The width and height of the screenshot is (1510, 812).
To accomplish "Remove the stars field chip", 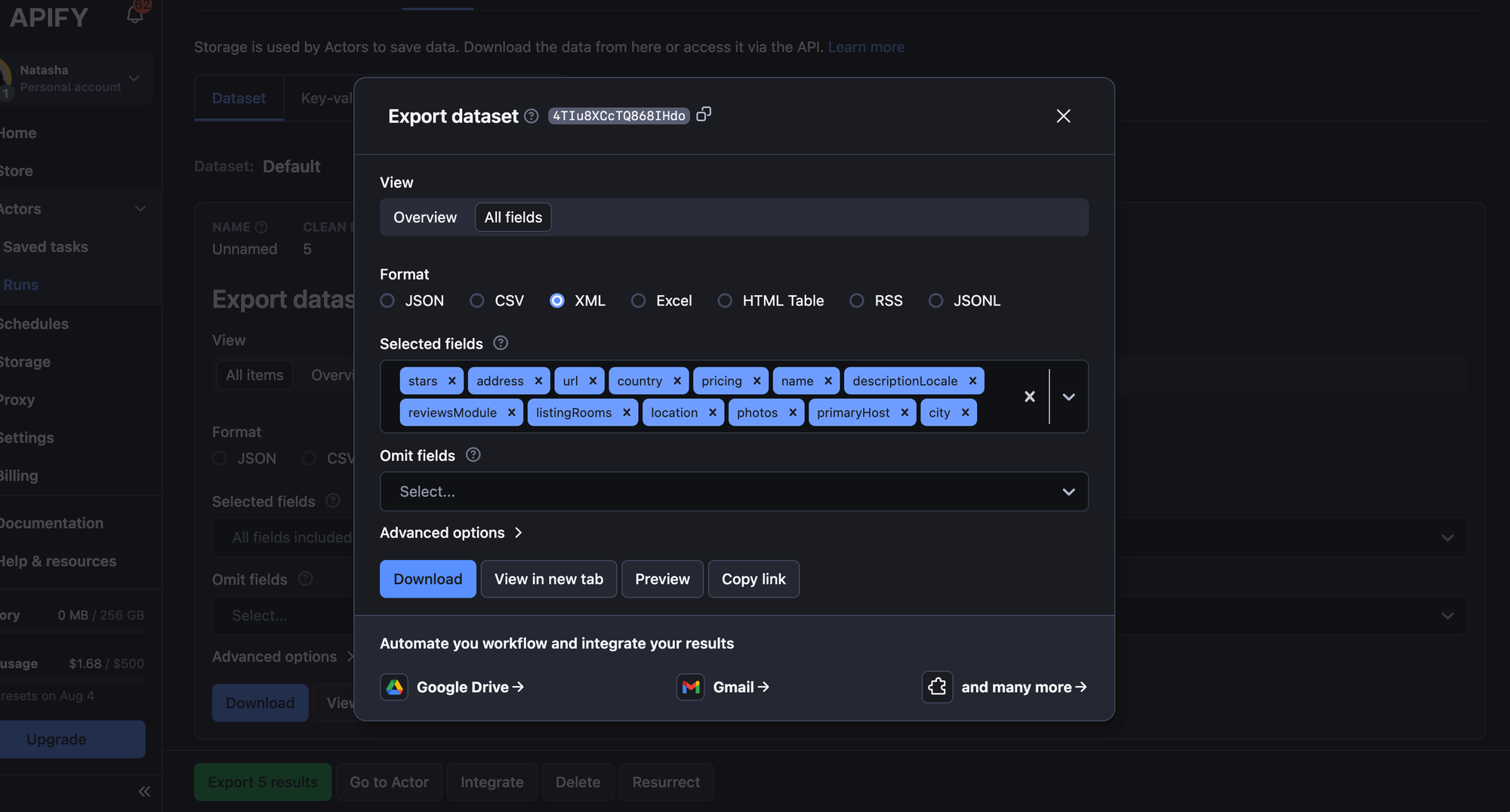I will click(x=451, y=380).
